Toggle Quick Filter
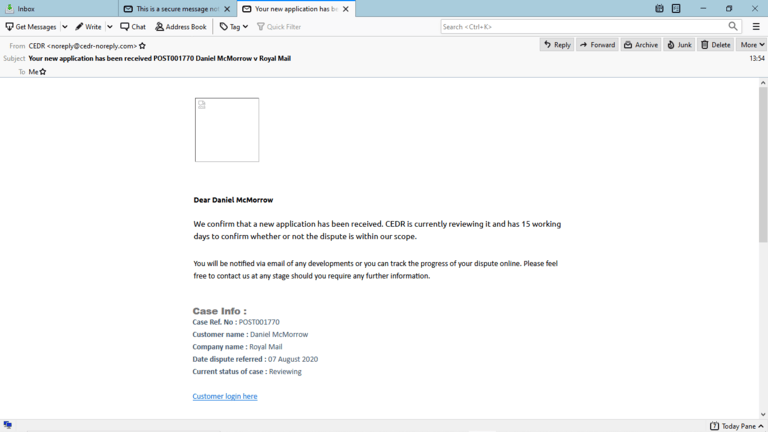The image size is (768, 432). [x=279, y=27]
